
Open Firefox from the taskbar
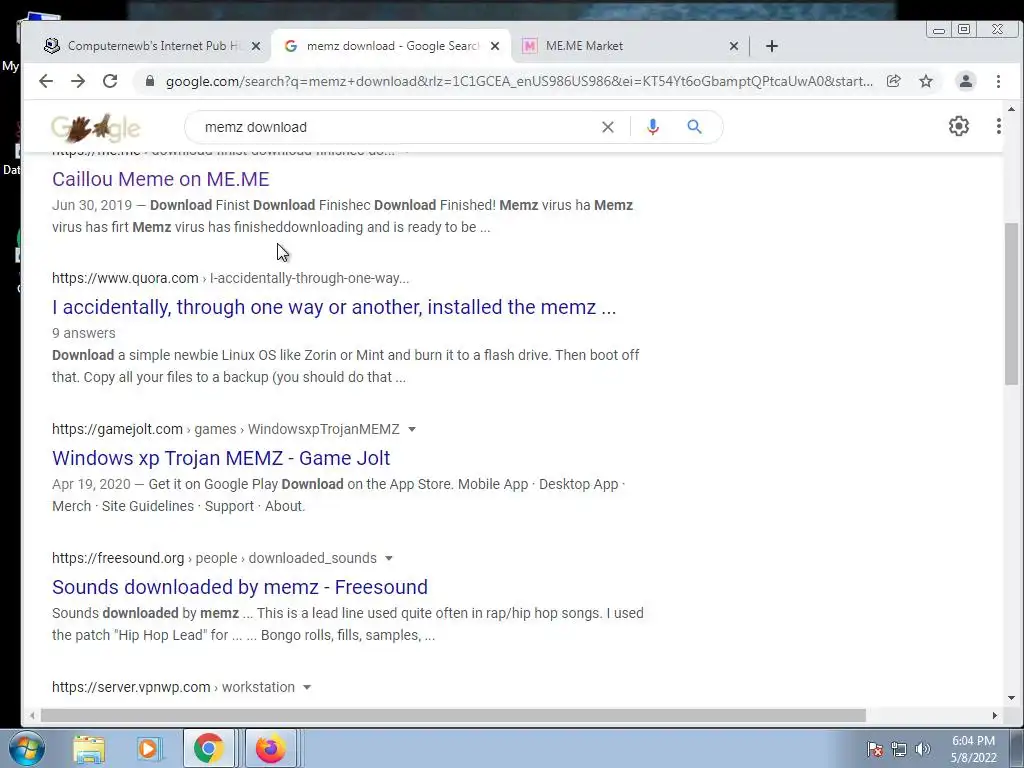pos(270,748)
